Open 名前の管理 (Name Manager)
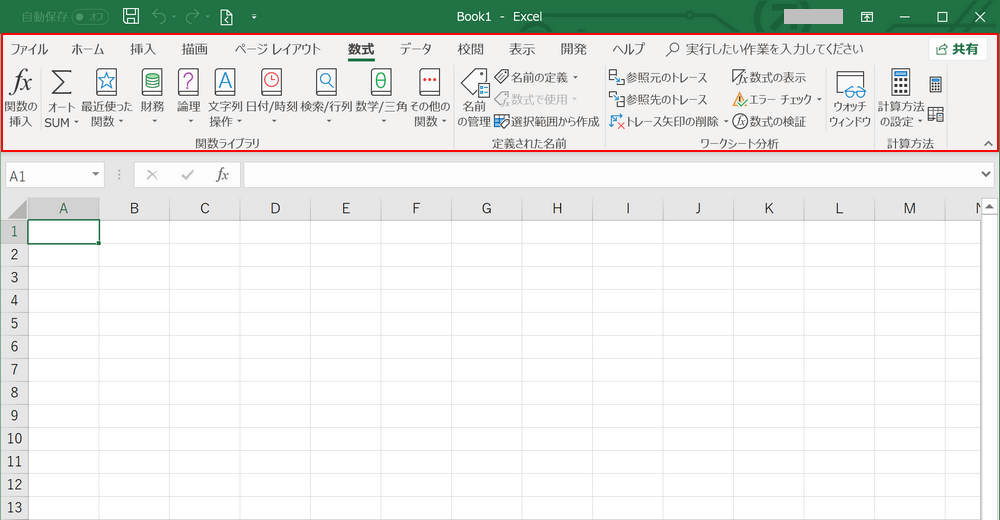This screenshot has height=520, width=1000. tap(474, 98)
